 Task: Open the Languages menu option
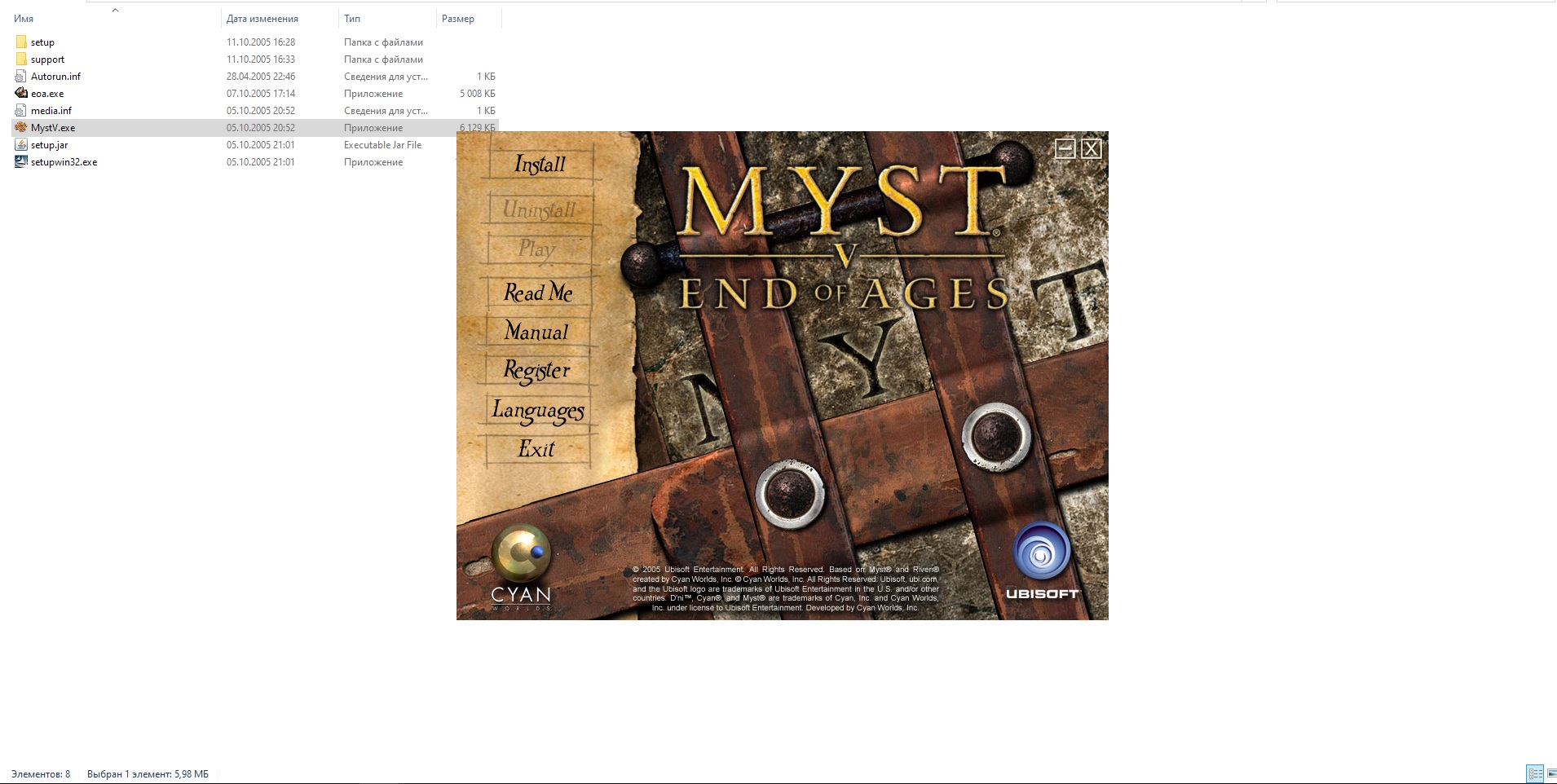(538, 410)
